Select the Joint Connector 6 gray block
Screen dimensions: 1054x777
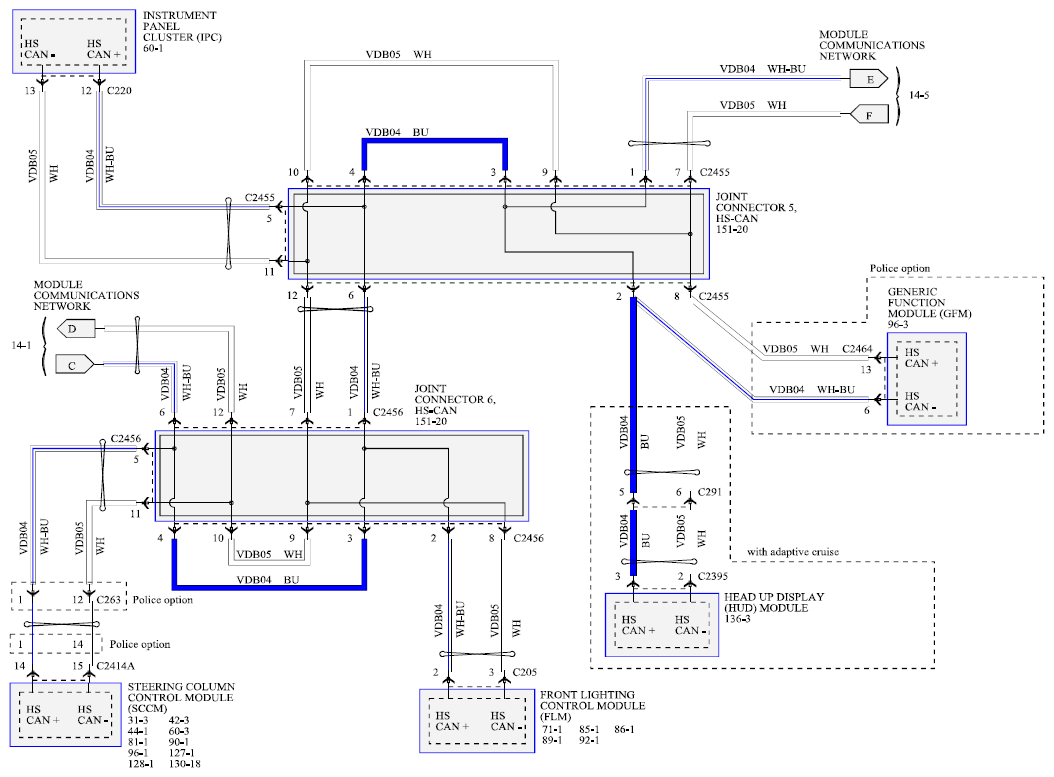[x=340, y=476]
